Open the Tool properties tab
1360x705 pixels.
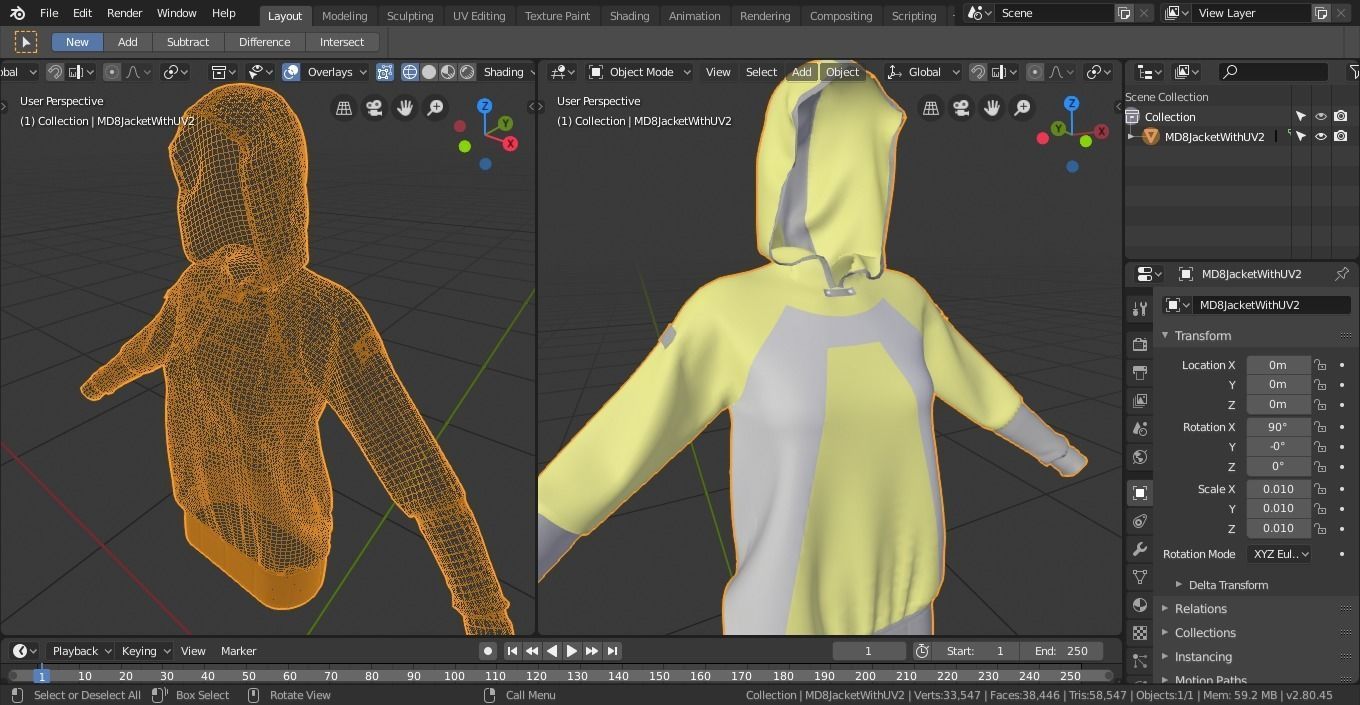point(1139,308)
